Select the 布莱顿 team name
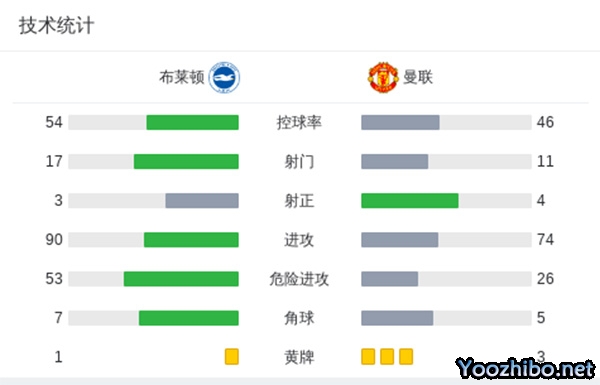Screen dimensions: 600x385 pyautogui.click(x=182, y=77)
